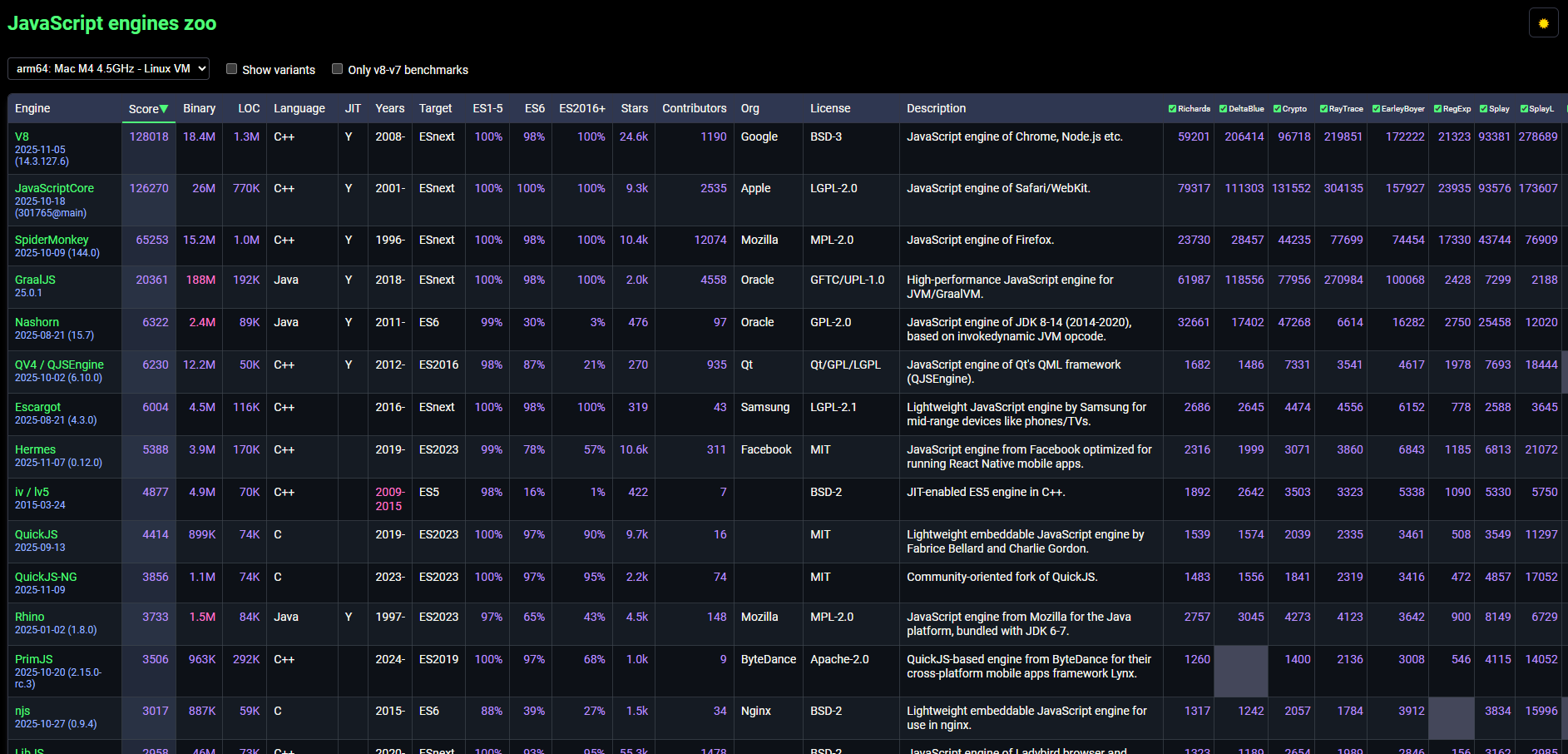Uncheck the Richards benchmark checkbox
Viewport: 1568px width, 754px height.
pos(1172,109)
